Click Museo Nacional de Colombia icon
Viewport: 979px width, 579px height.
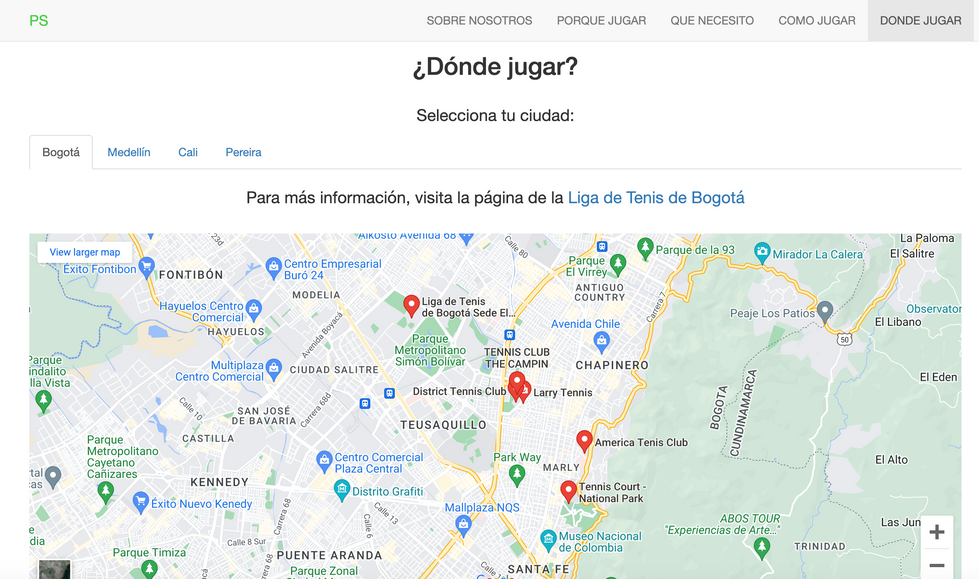(548, 540)
